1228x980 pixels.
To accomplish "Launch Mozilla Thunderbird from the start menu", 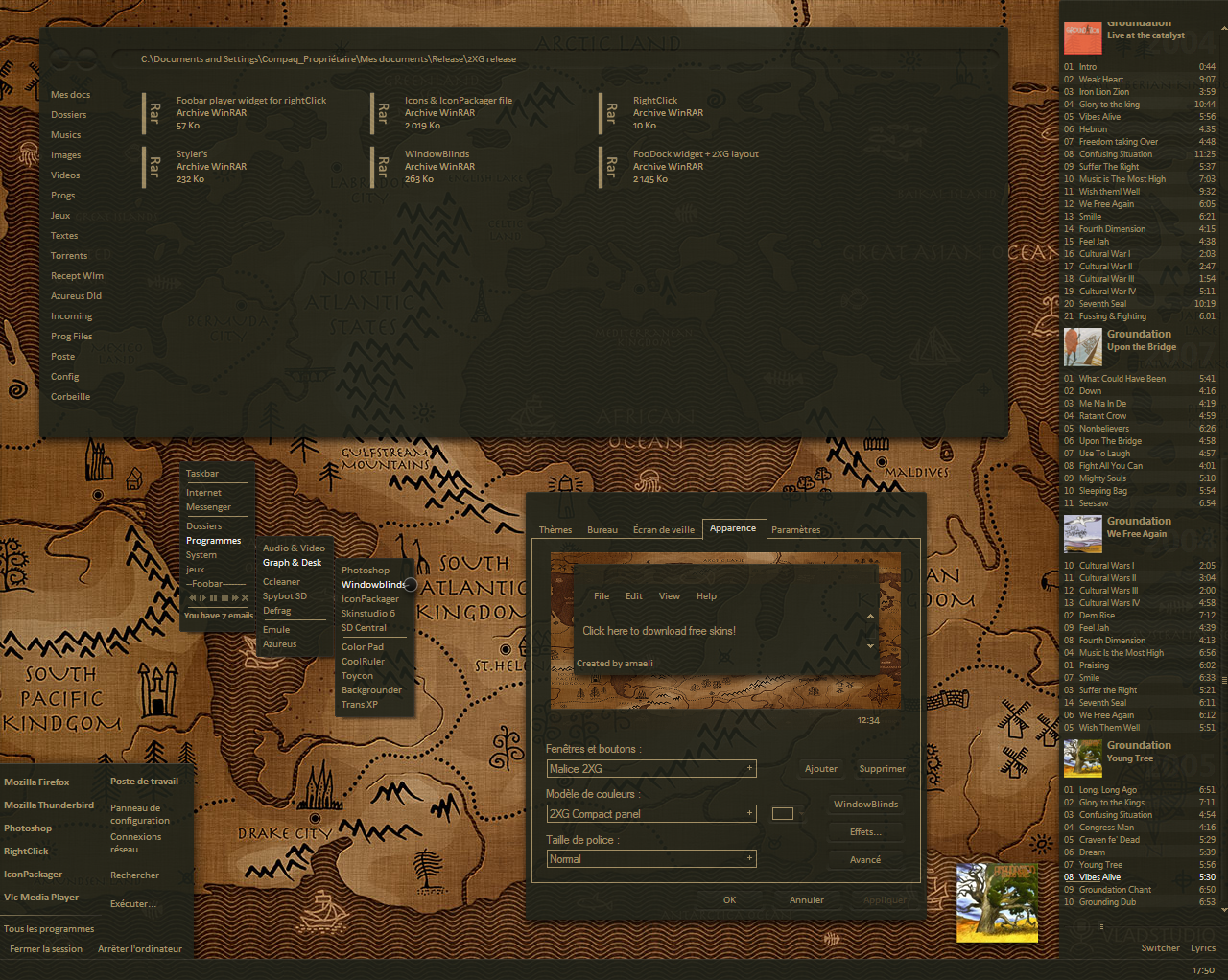I will [x=49, y=805].
